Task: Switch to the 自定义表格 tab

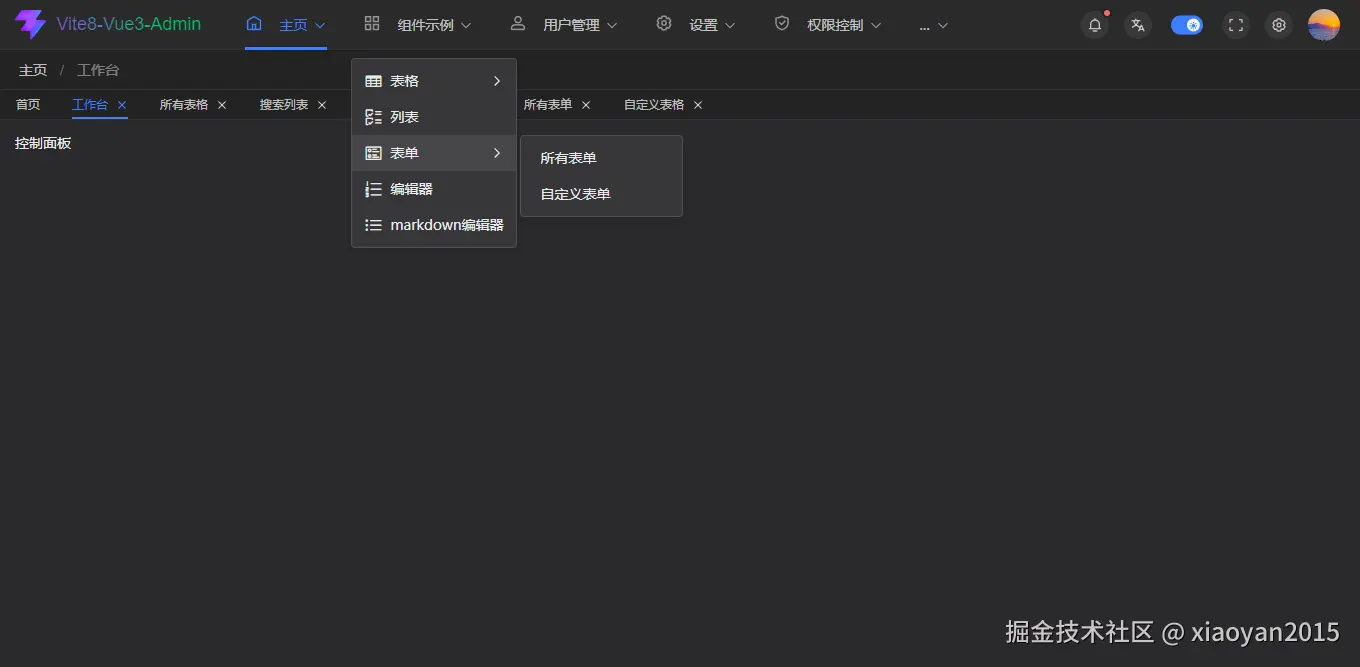Action: [x=654, y=105]
